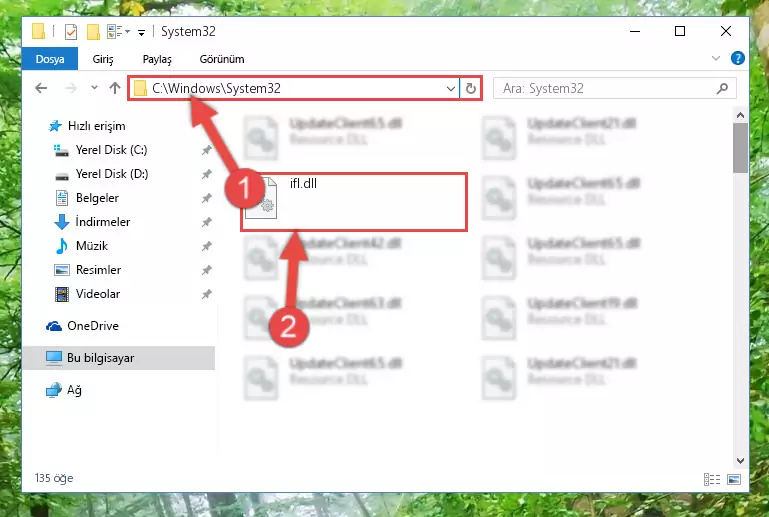
Task: Select Ağ in the navigation pane
Action: pos(74,390)
